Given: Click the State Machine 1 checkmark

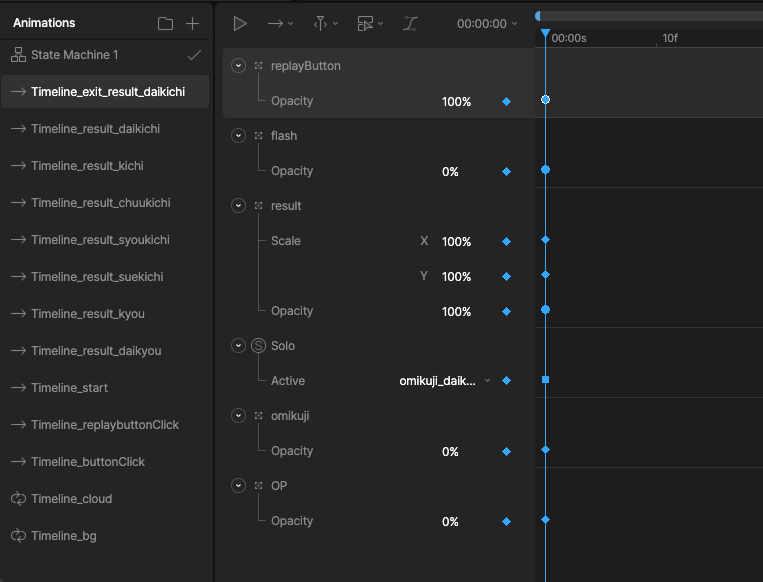Looking at the screenshot, I should (x=194, y=55).
